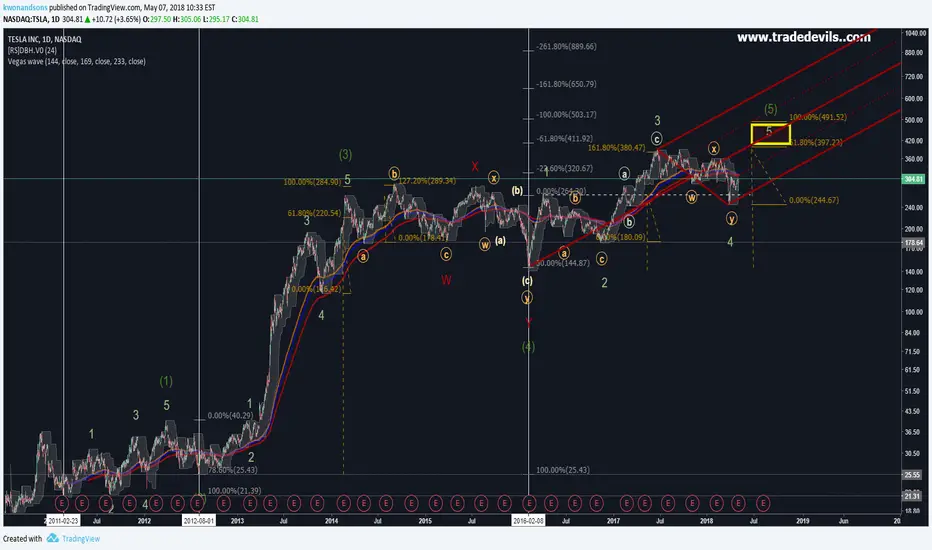Click the 'NASDAQ:TSLA, 1D' symbol header
Image resolution: width=932 pixels, height=550 pixels.
pyautogui.click(x=32, y=20)
